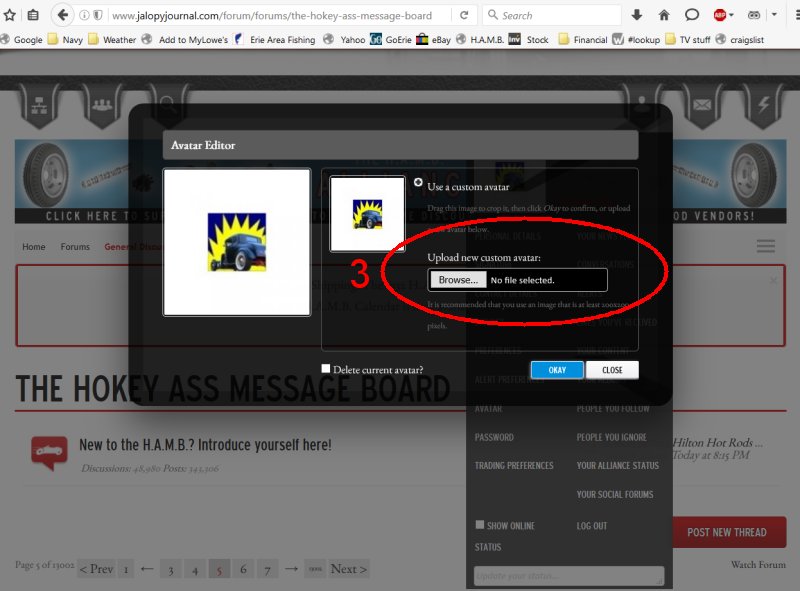800x591 pixels.
Task: Show site information icon in address bar
Action: [x=84, y=15]
